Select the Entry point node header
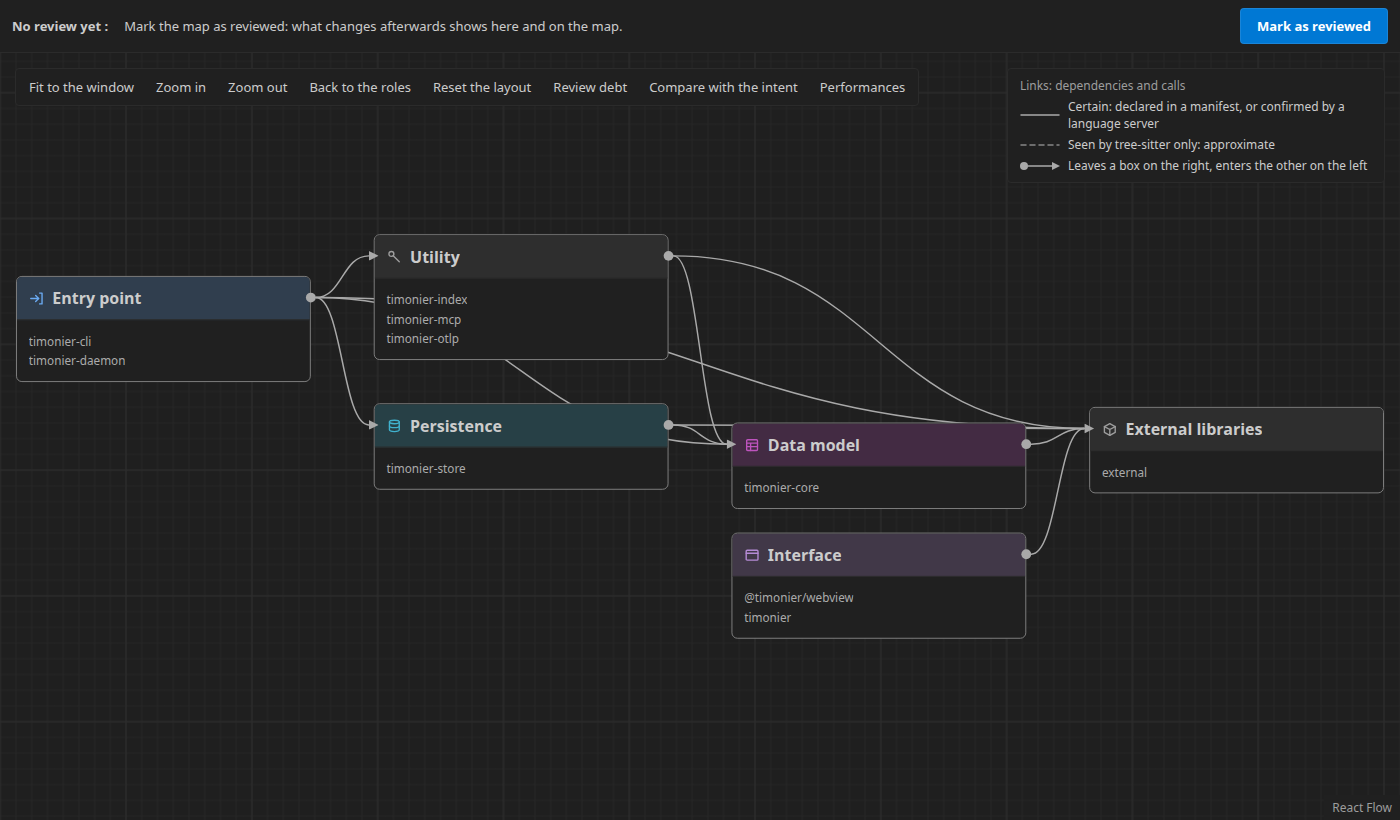The width and height of the screenshot is (1400, 820). [x=163, y=298]
